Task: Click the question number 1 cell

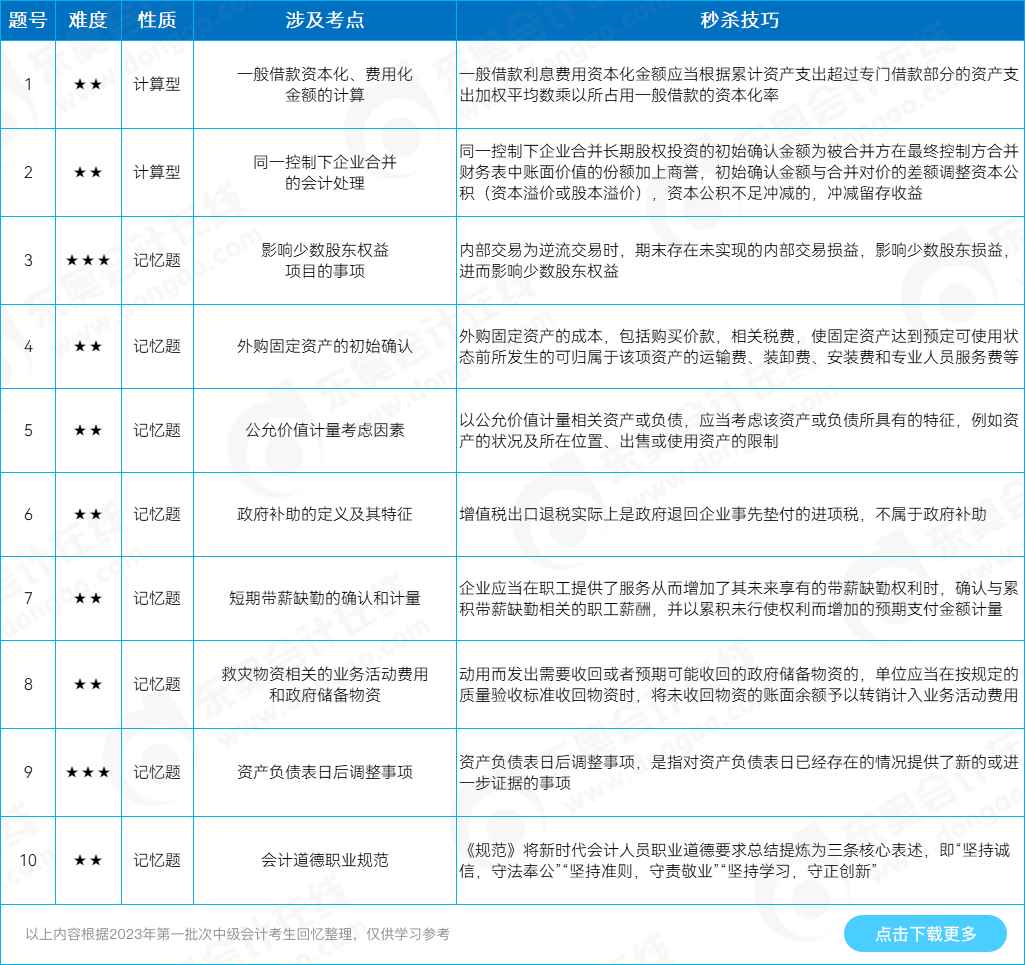Action: click(x=29, y=85)
